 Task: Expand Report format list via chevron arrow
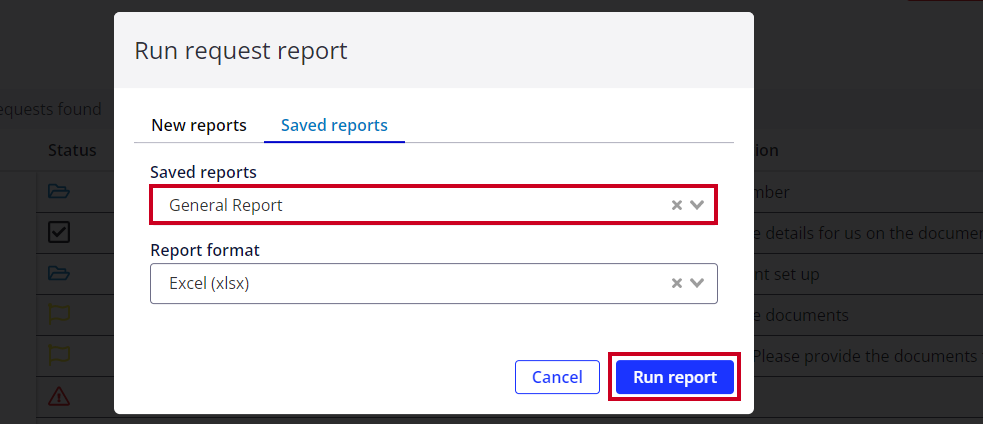[x=697, y=284]
